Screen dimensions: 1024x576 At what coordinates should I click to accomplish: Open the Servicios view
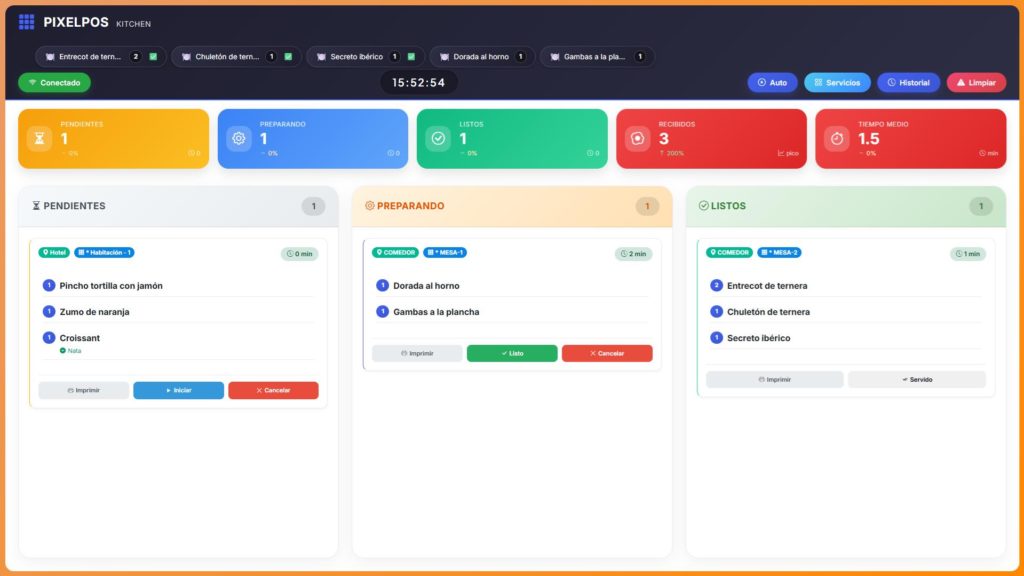(x=837, y=82)
